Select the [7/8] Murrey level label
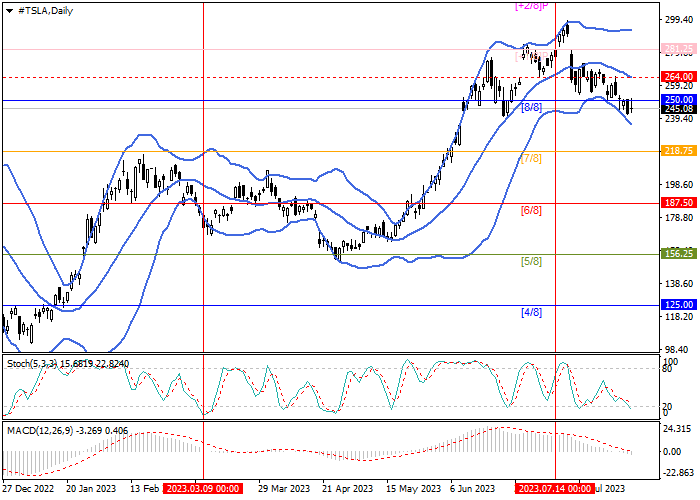The height and width of the screenshot is (500, 700). [531, 158]
